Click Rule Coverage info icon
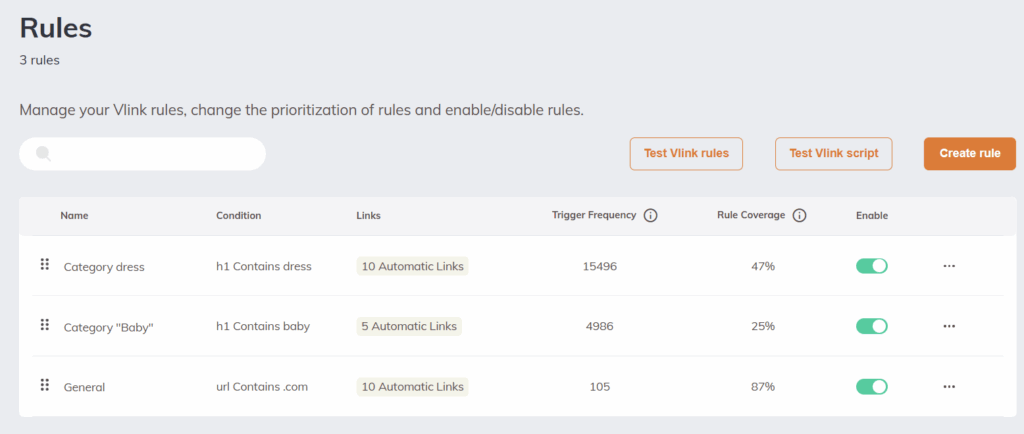 (x=799, y=215)
